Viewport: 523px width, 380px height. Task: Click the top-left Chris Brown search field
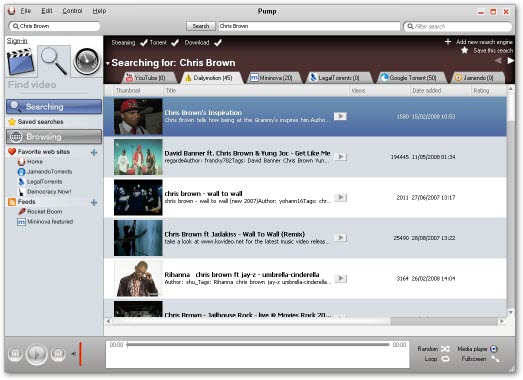pos(54,26)
